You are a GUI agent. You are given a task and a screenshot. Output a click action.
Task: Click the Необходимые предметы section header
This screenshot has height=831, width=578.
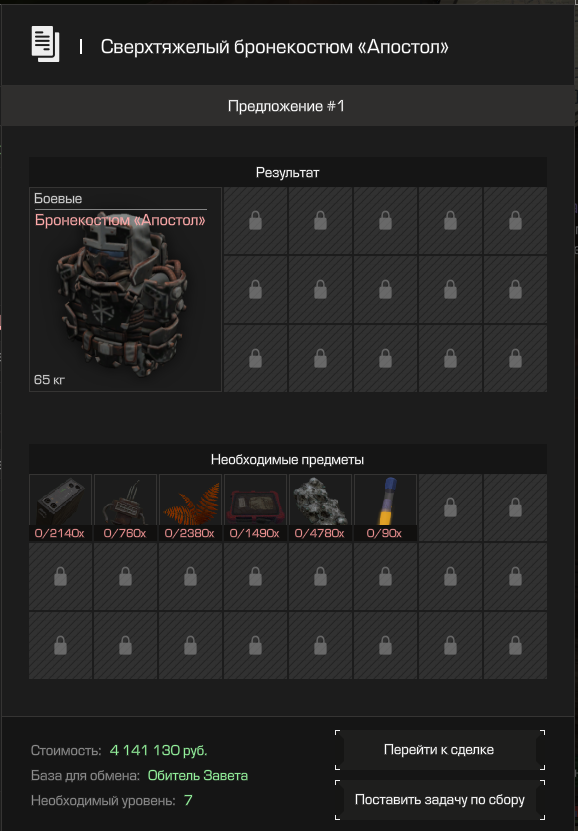tap(288, 459)
